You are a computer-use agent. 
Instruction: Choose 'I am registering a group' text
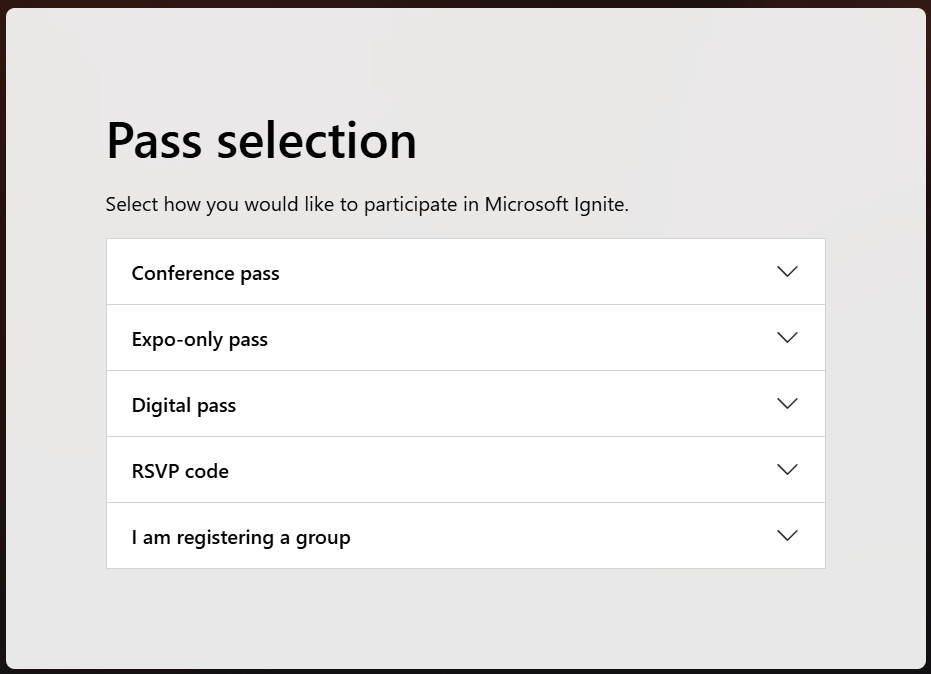click(241, 537)
